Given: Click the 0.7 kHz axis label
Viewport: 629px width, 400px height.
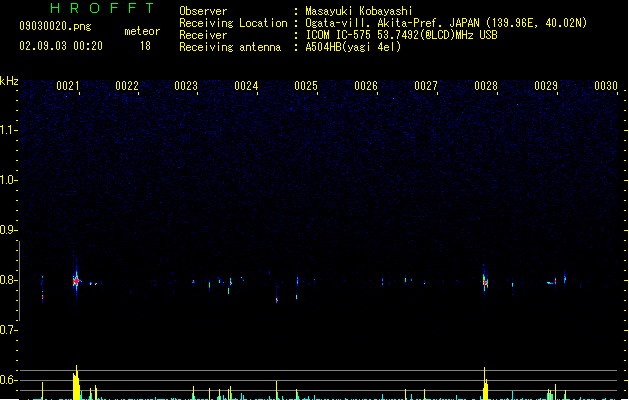Looking at the screenshot, I should coord(8,330).
